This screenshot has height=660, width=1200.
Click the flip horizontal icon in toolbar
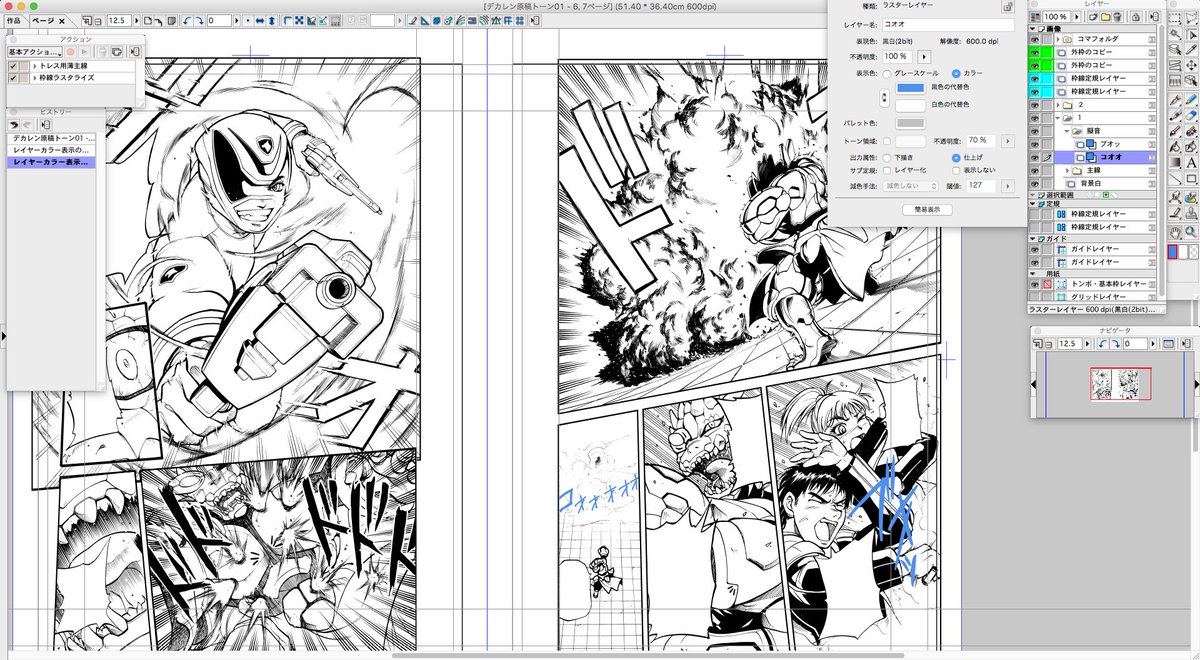click(259, 20)
